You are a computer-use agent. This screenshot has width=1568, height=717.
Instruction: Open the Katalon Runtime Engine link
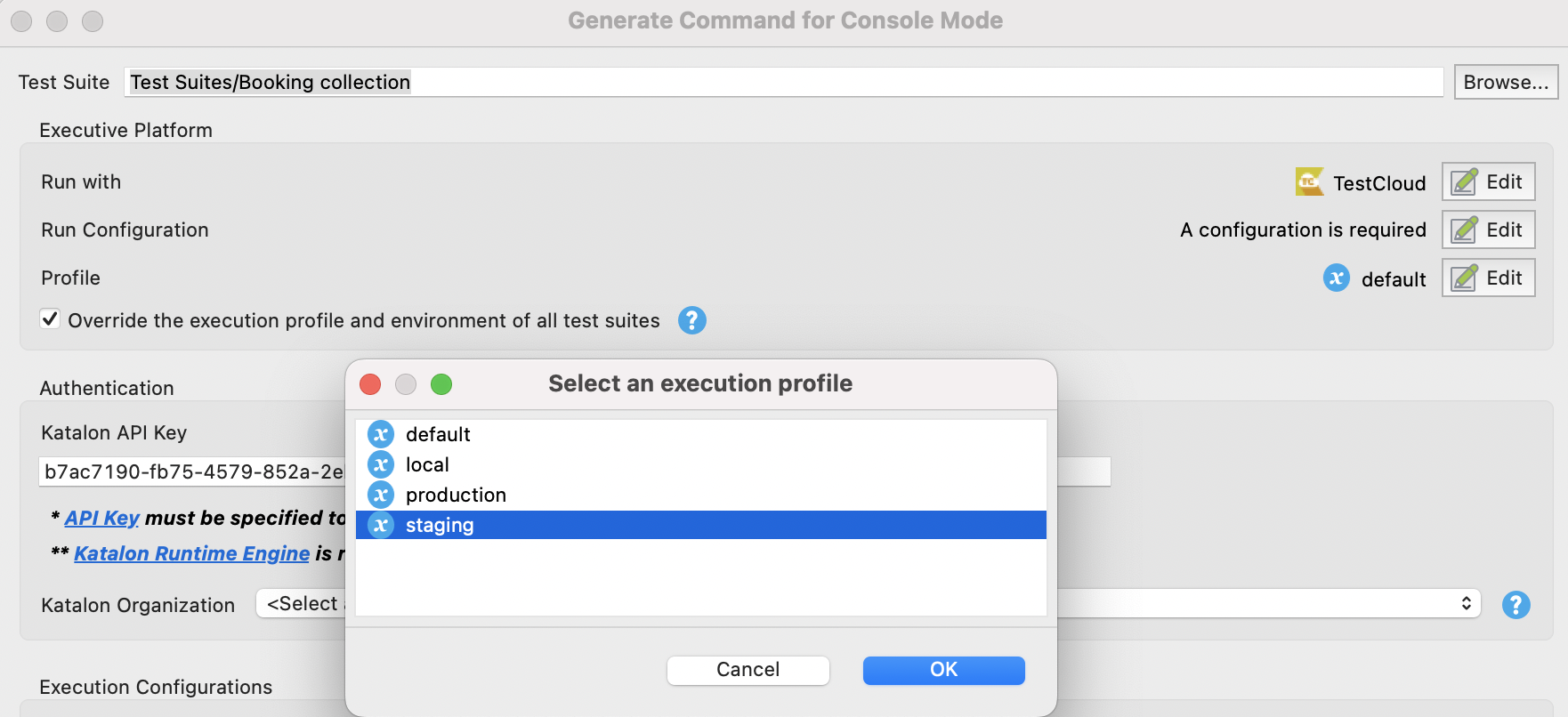click(192, 553)
